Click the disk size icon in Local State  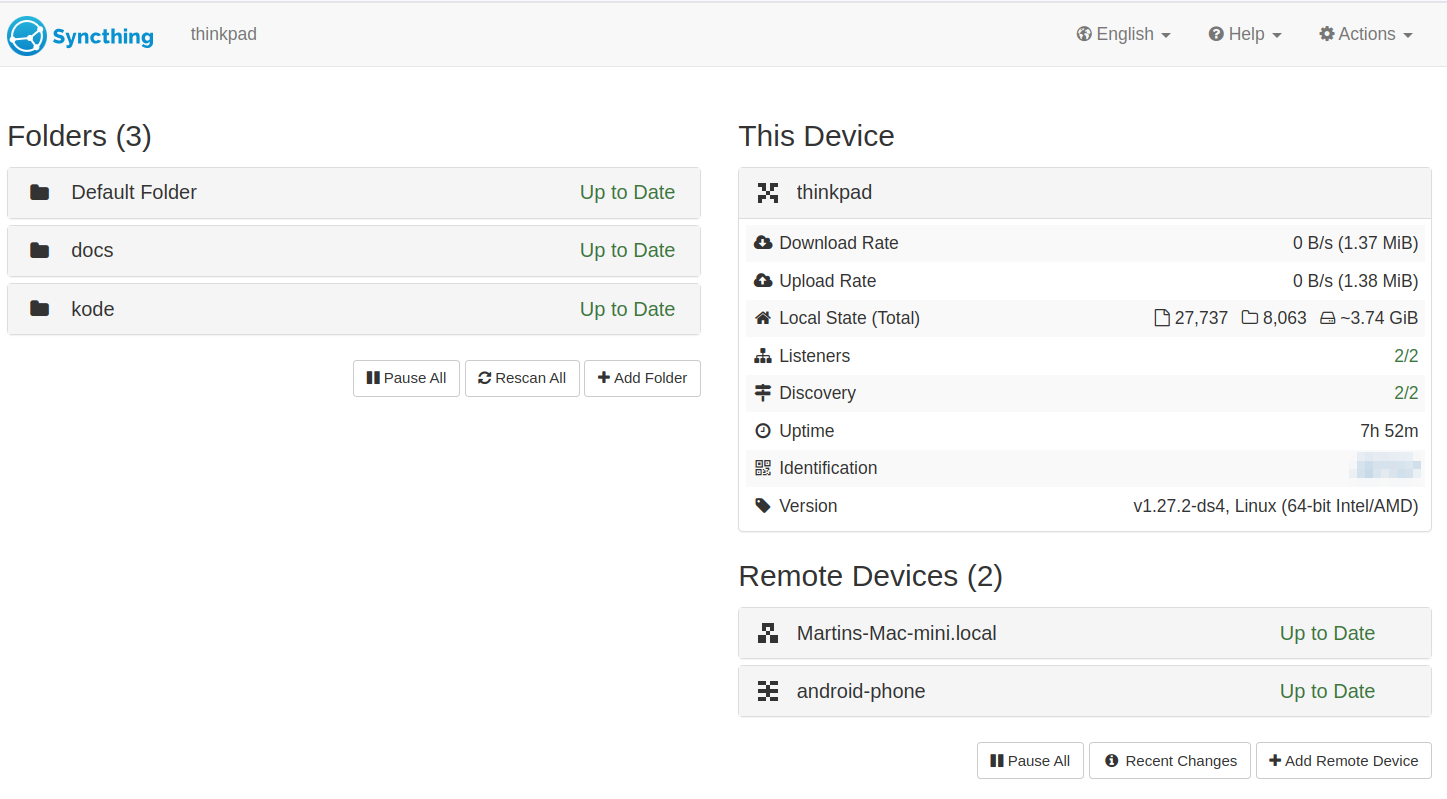point(1328,318)
